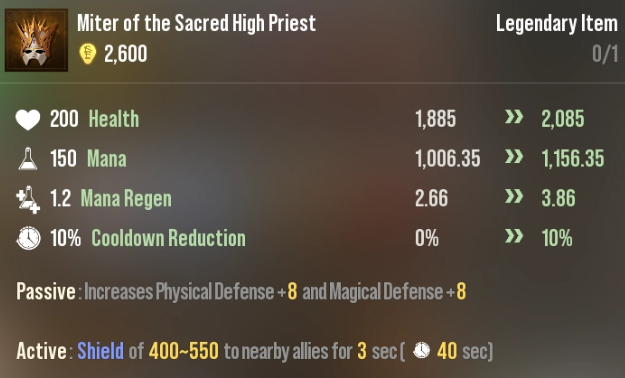Click the white heart Health icon
Screen dimensions: 625x378
(28, 120)
